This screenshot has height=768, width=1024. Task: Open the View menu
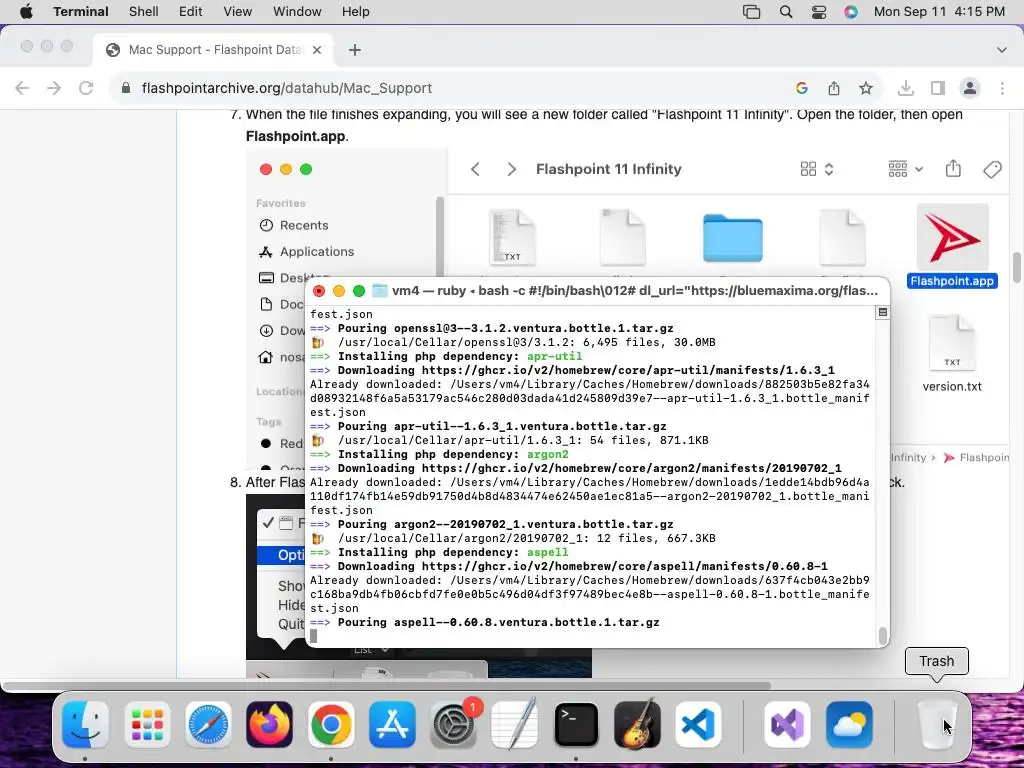click(x=238, y=12)
